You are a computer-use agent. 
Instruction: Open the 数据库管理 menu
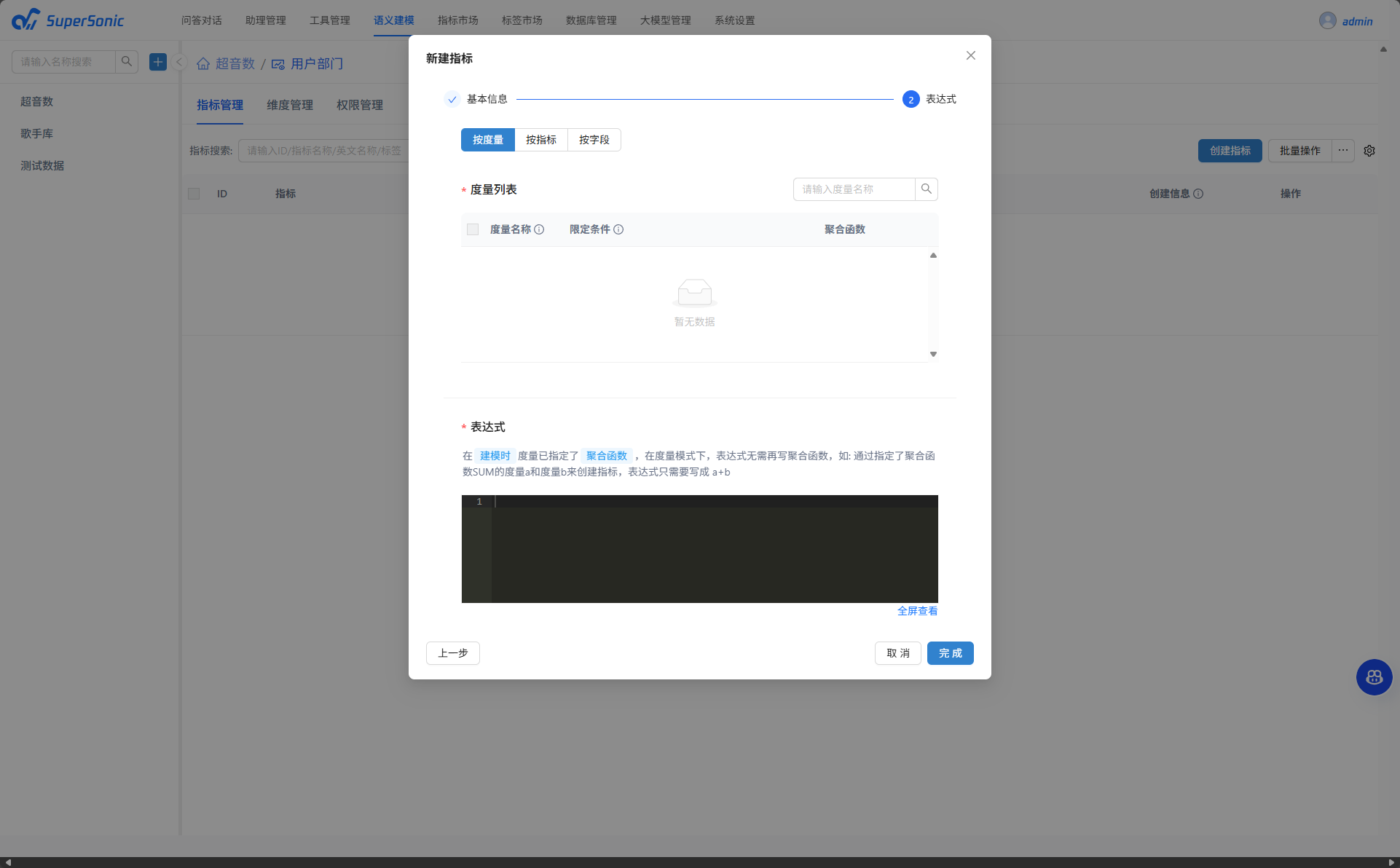(x=591, y=20)
